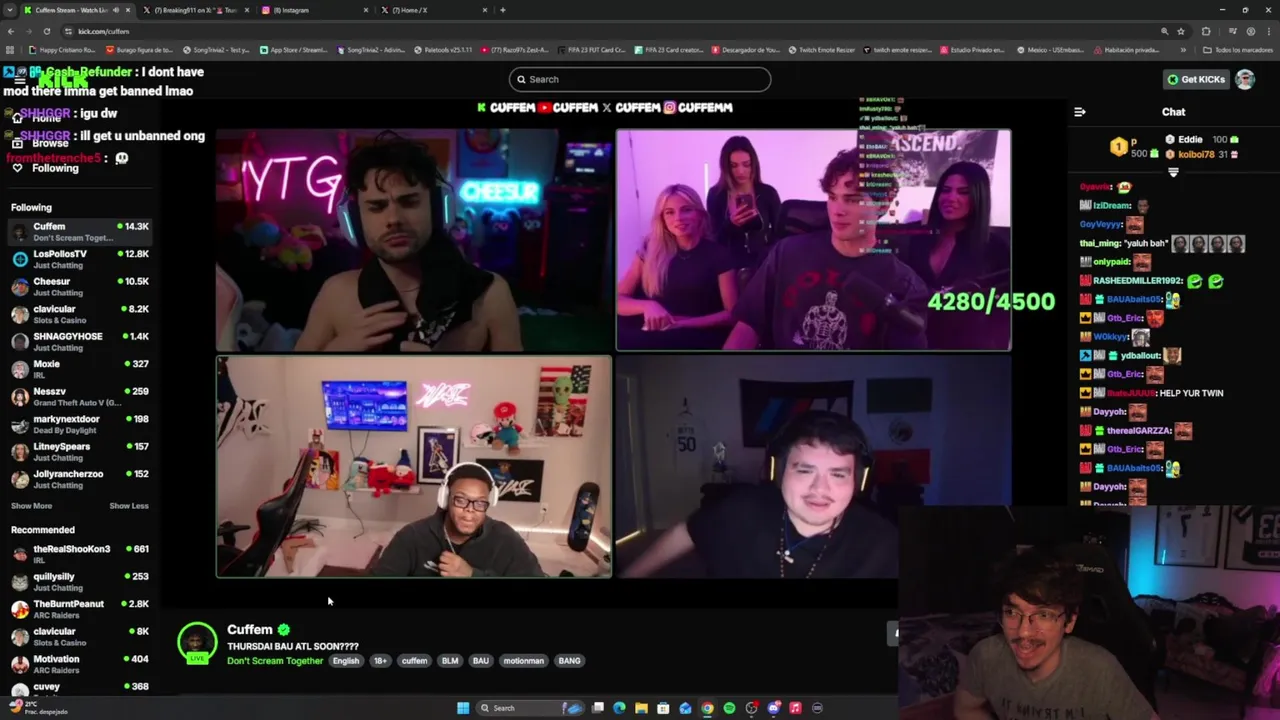Click the Get KICKs button
This screenshot has height=720, width=1280.
click(1195, 79)
